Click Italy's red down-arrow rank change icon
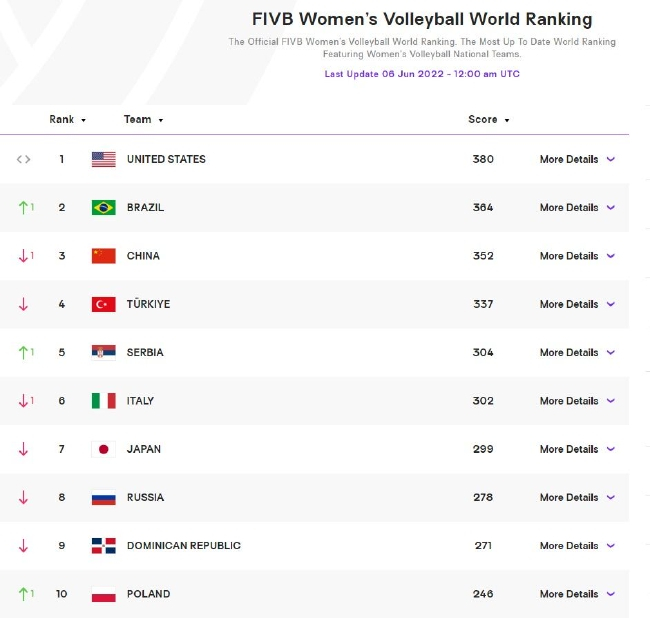 pos(23,401)
